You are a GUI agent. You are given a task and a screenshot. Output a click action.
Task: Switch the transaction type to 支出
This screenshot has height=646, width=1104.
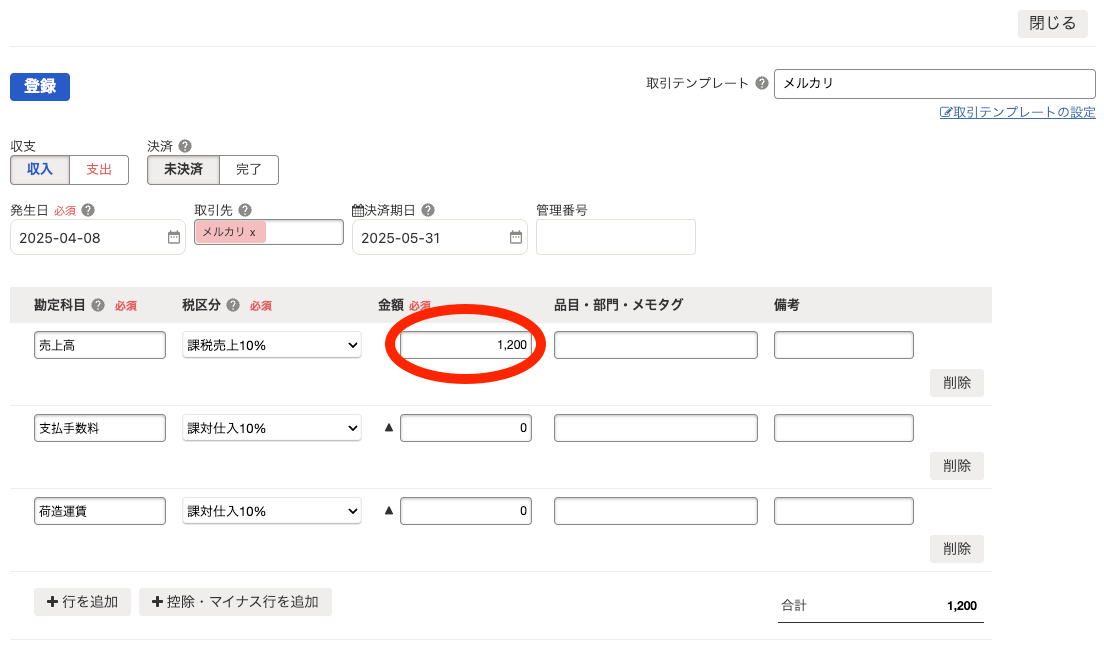pyautogui.click(x=98, y=169)
